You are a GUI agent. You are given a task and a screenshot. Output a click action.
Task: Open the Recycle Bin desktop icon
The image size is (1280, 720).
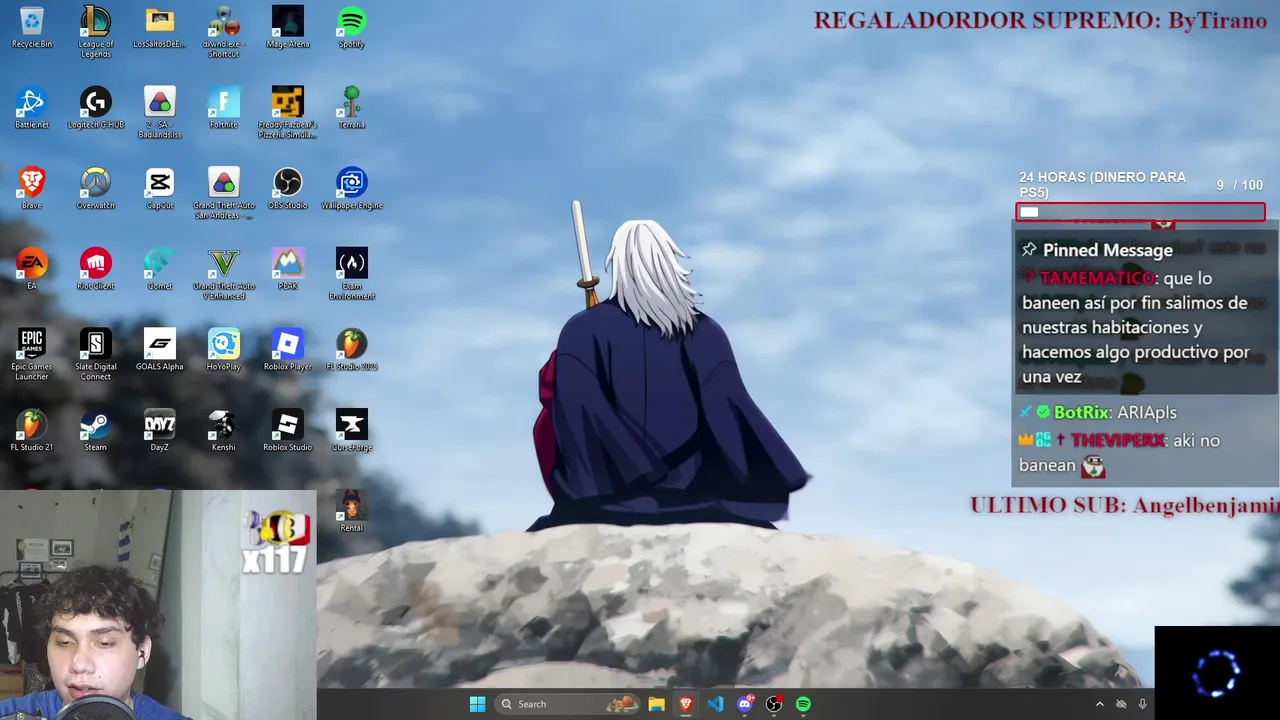tap(32, 28)
